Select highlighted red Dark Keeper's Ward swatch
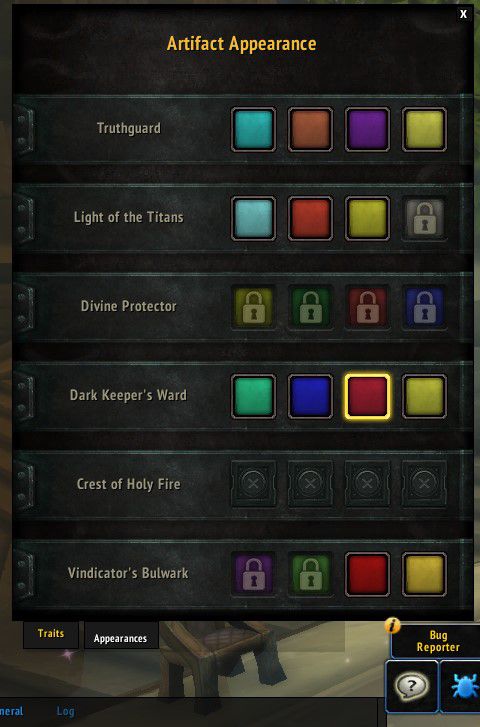The image size is (480, 727). pos(367,396)
